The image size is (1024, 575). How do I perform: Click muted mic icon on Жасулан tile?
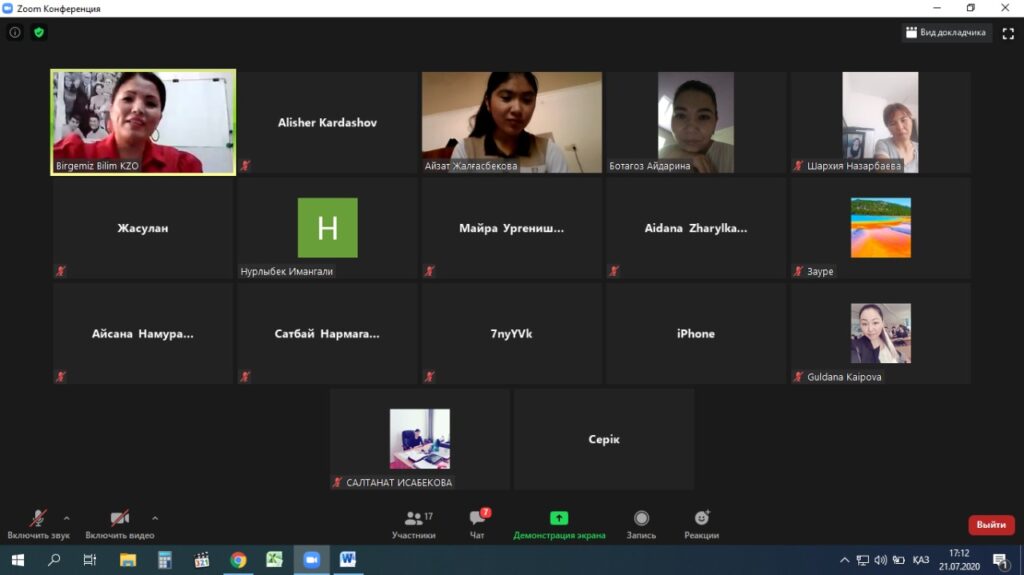[x=61, y=271]
